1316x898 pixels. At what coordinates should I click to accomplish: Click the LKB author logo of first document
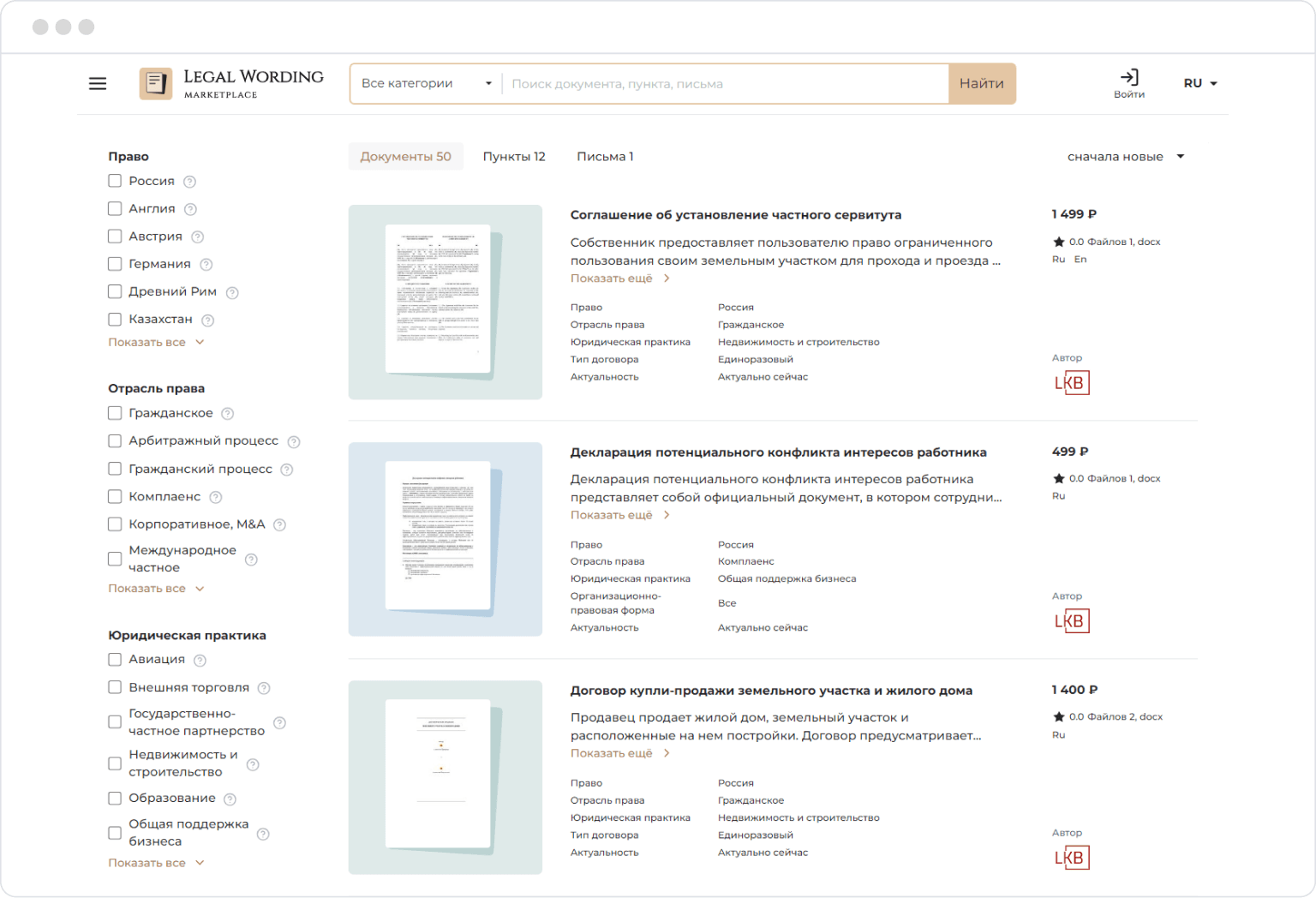click(x=1071, y=382)
